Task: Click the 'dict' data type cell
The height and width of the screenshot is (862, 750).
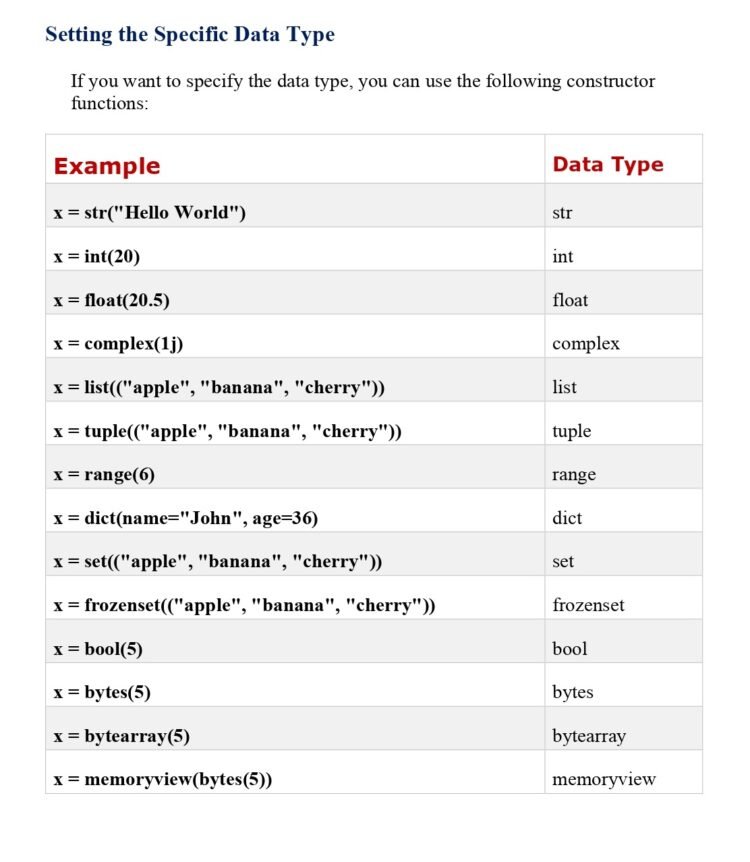Action: tap(566, 518)
